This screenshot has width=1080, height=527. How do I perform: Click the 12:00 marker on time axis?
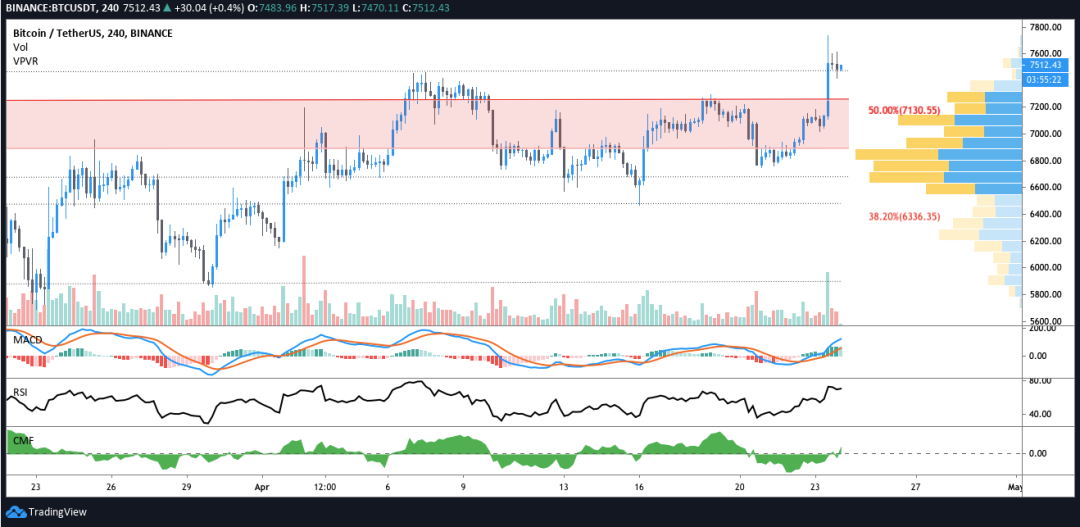point(325,487)
